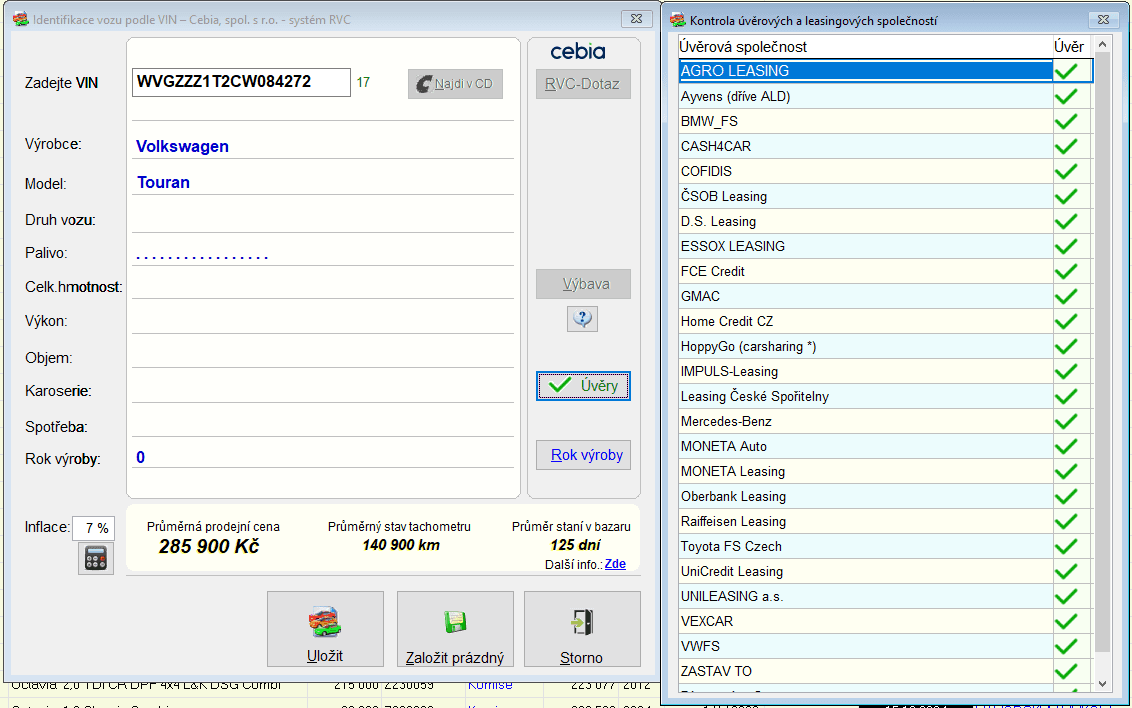Select the CASH4CAR row
The image size is (1132, 708).
tap(885, 146)
